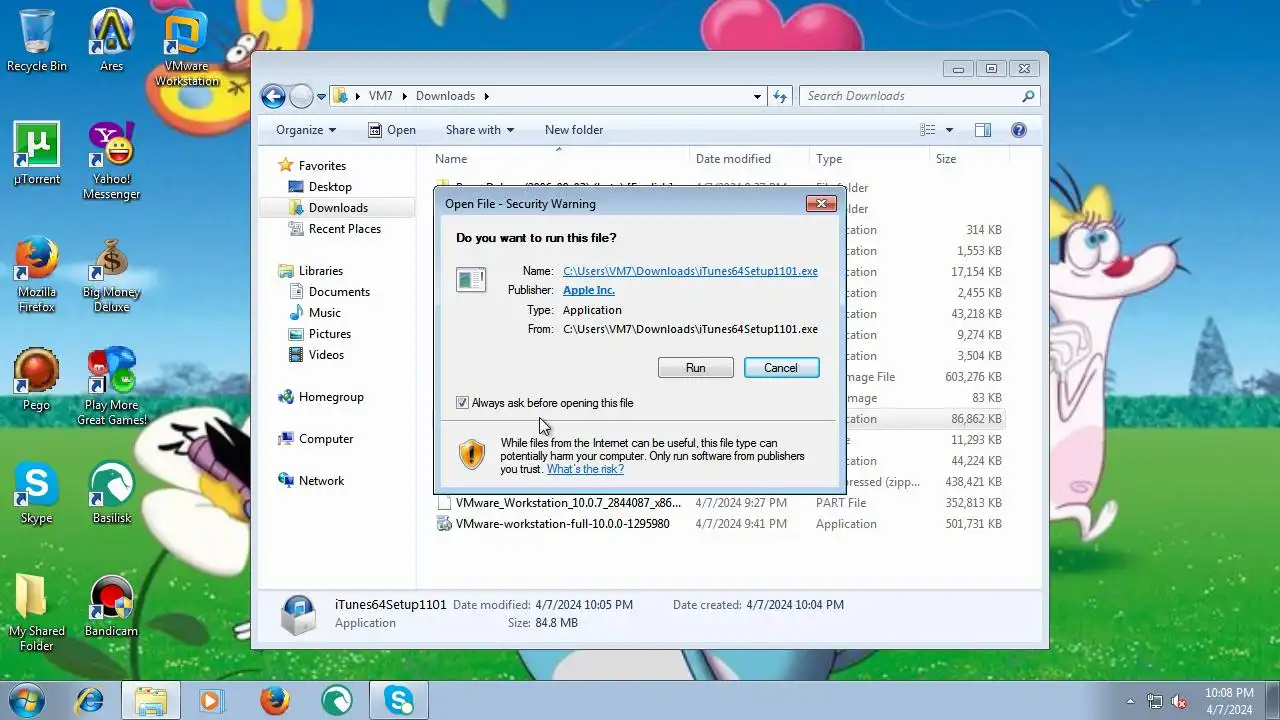Toggle the Explorer preview pane

coord(983,130)
